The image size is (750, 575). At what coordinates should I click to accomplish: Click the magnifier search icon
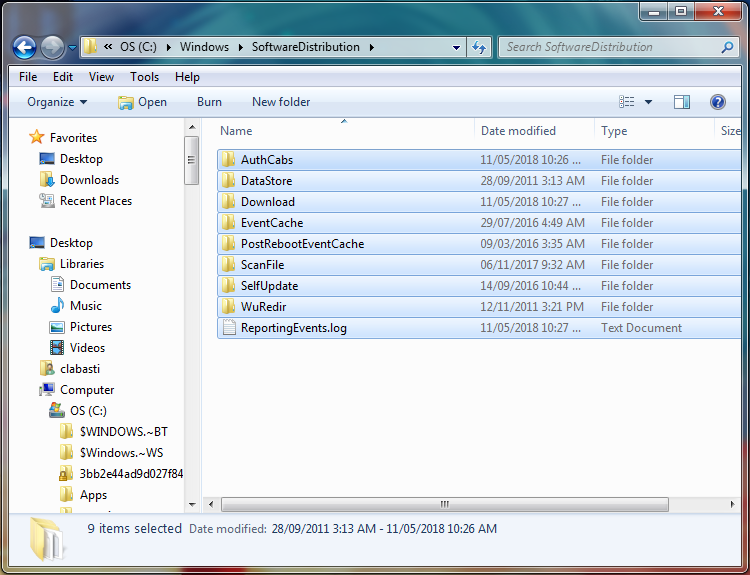(x=728, y=47)
